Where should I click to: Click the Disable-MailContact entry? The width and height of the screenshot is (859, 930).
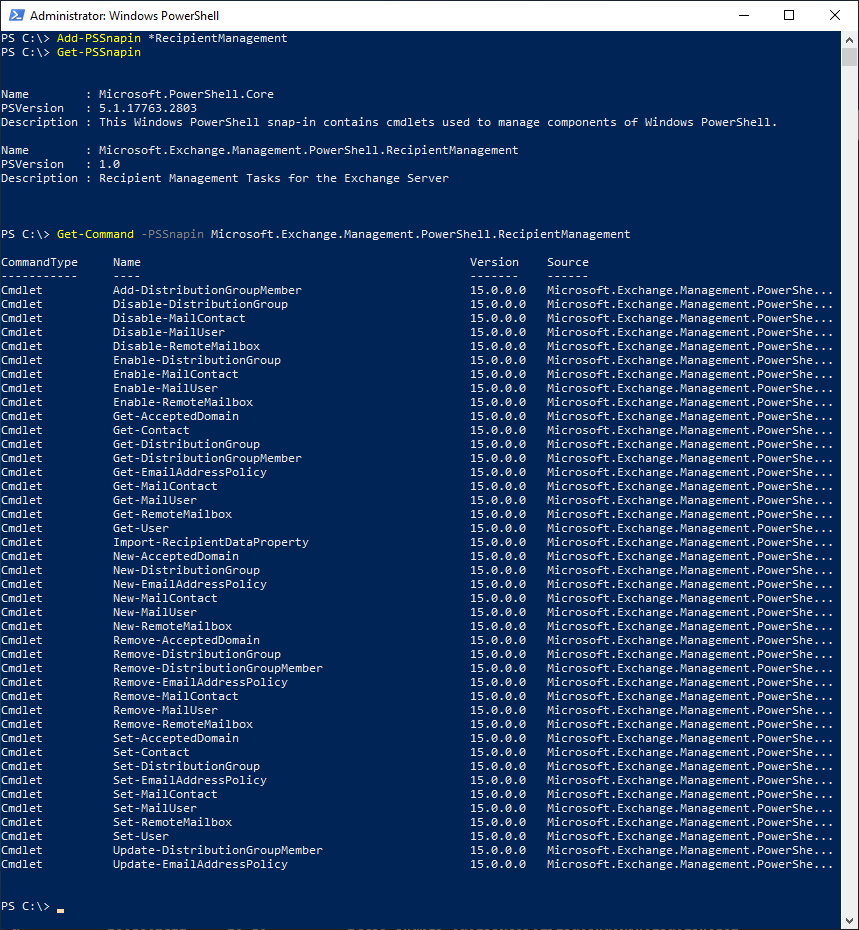point(179,319)
